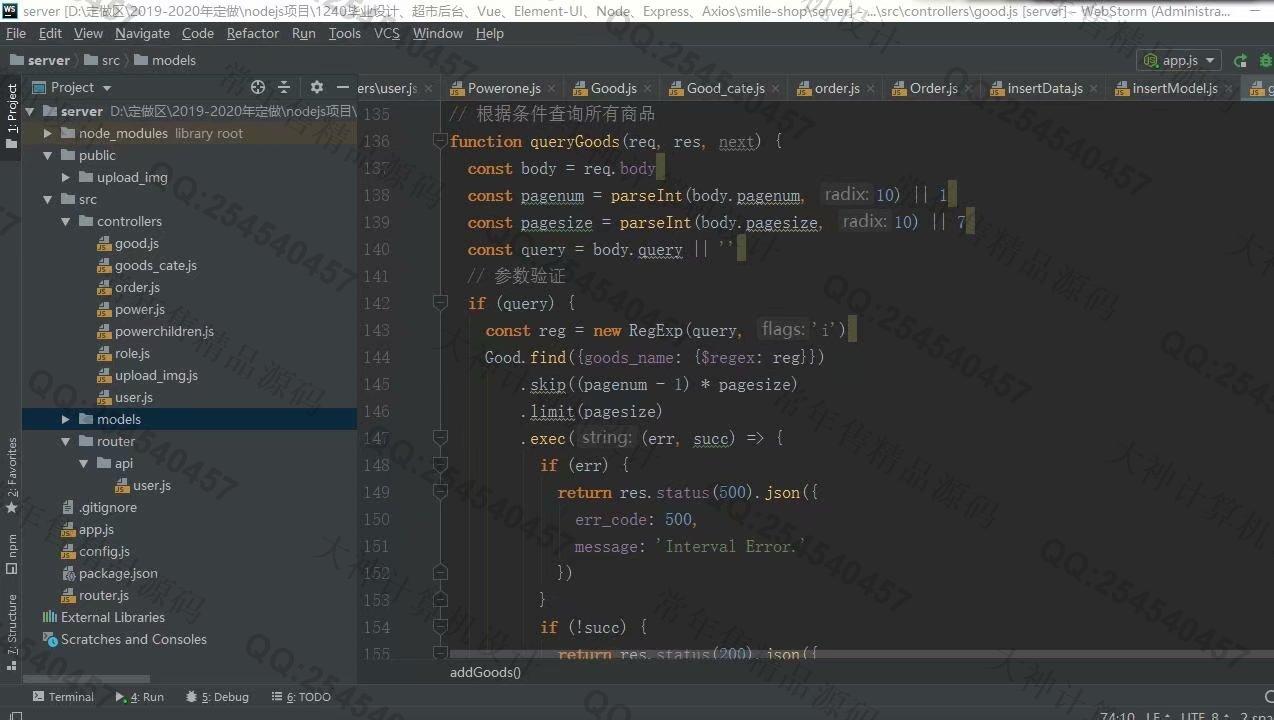Open the 6: TODO tool window

pyautogui.click(x=301, y=697)
